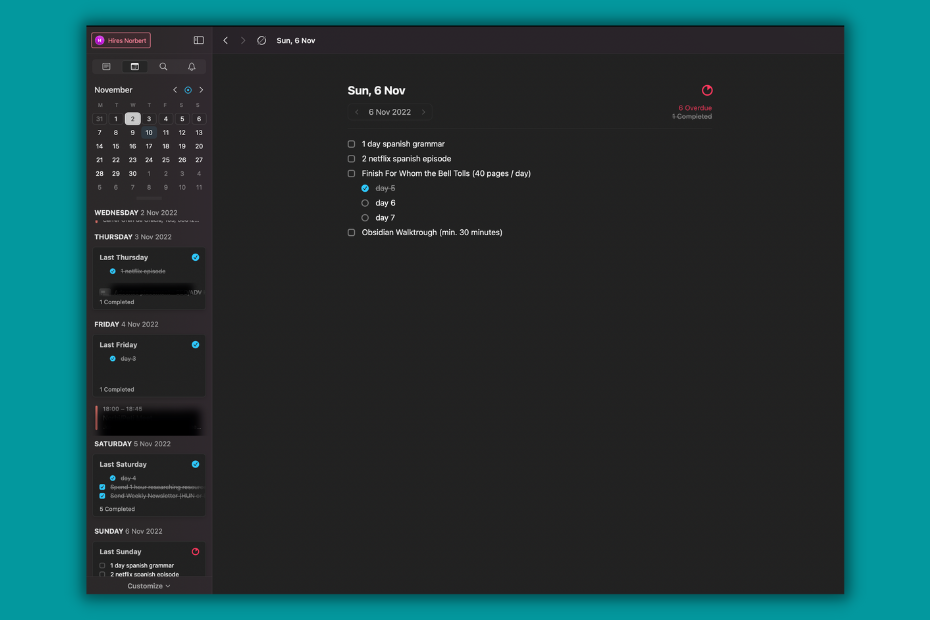Click the THURSDAY 3 Nov 2022 header
The height and width of the screenshot is (620, 930).
(133, 237)
